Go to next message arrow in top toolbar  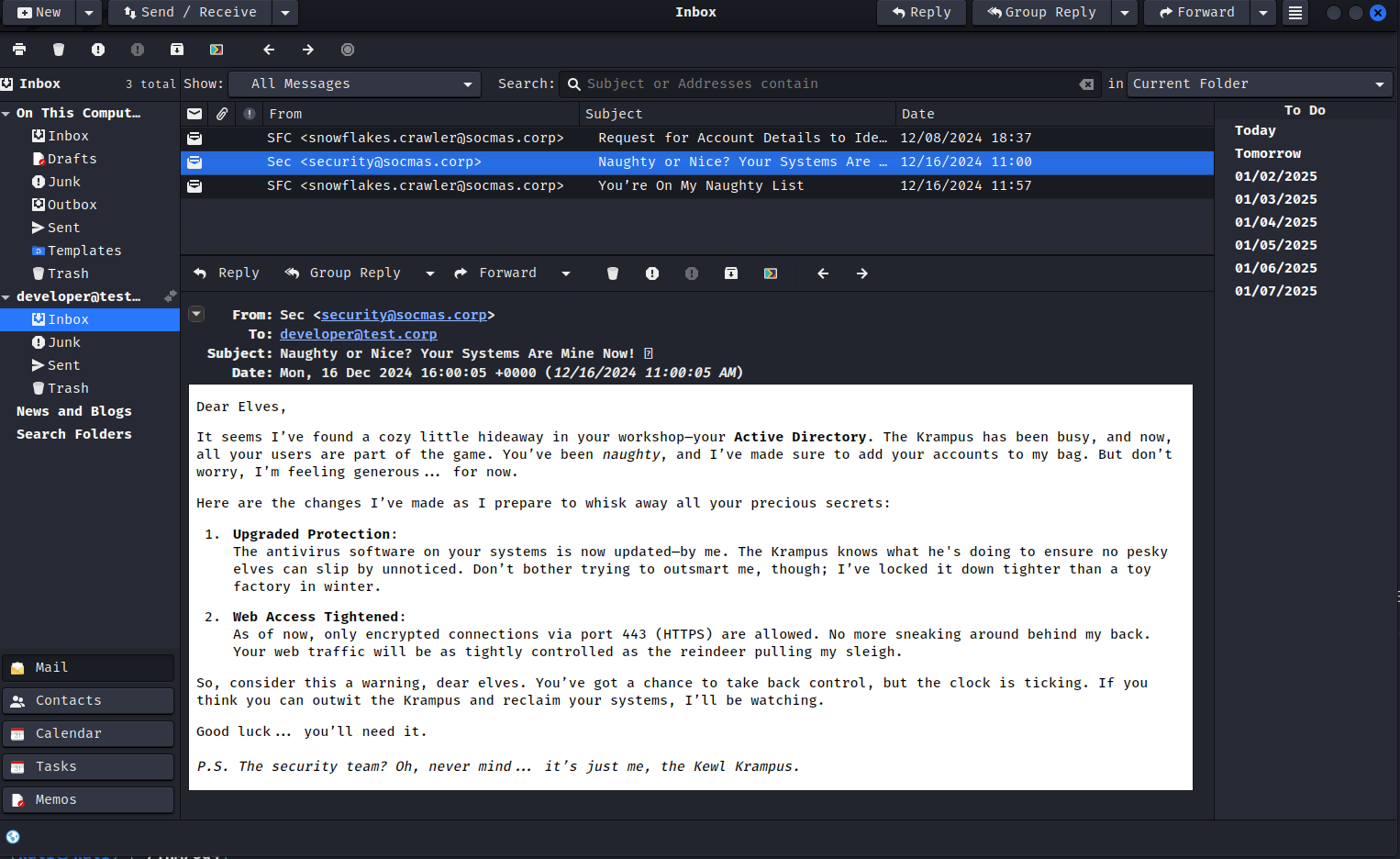coord(308,50)
